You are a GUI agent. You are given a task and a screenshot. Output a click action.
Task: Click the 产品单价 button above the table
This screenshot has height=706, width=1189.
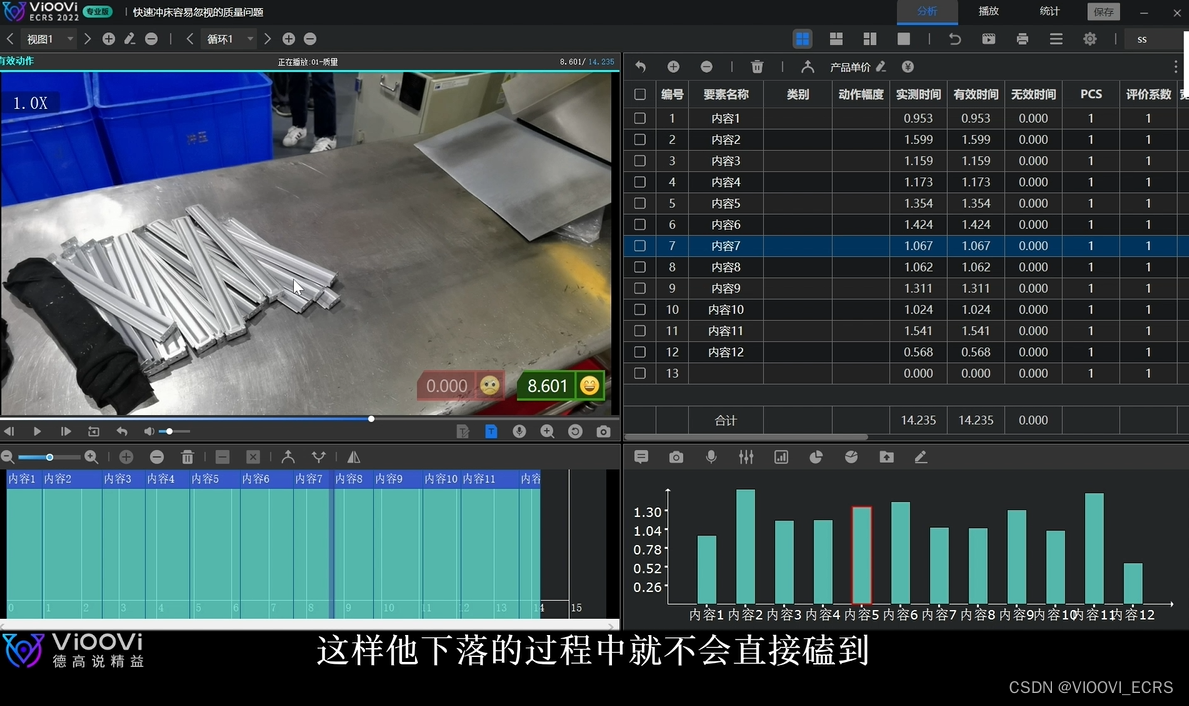pyautogui.click(x=852, y=66)
